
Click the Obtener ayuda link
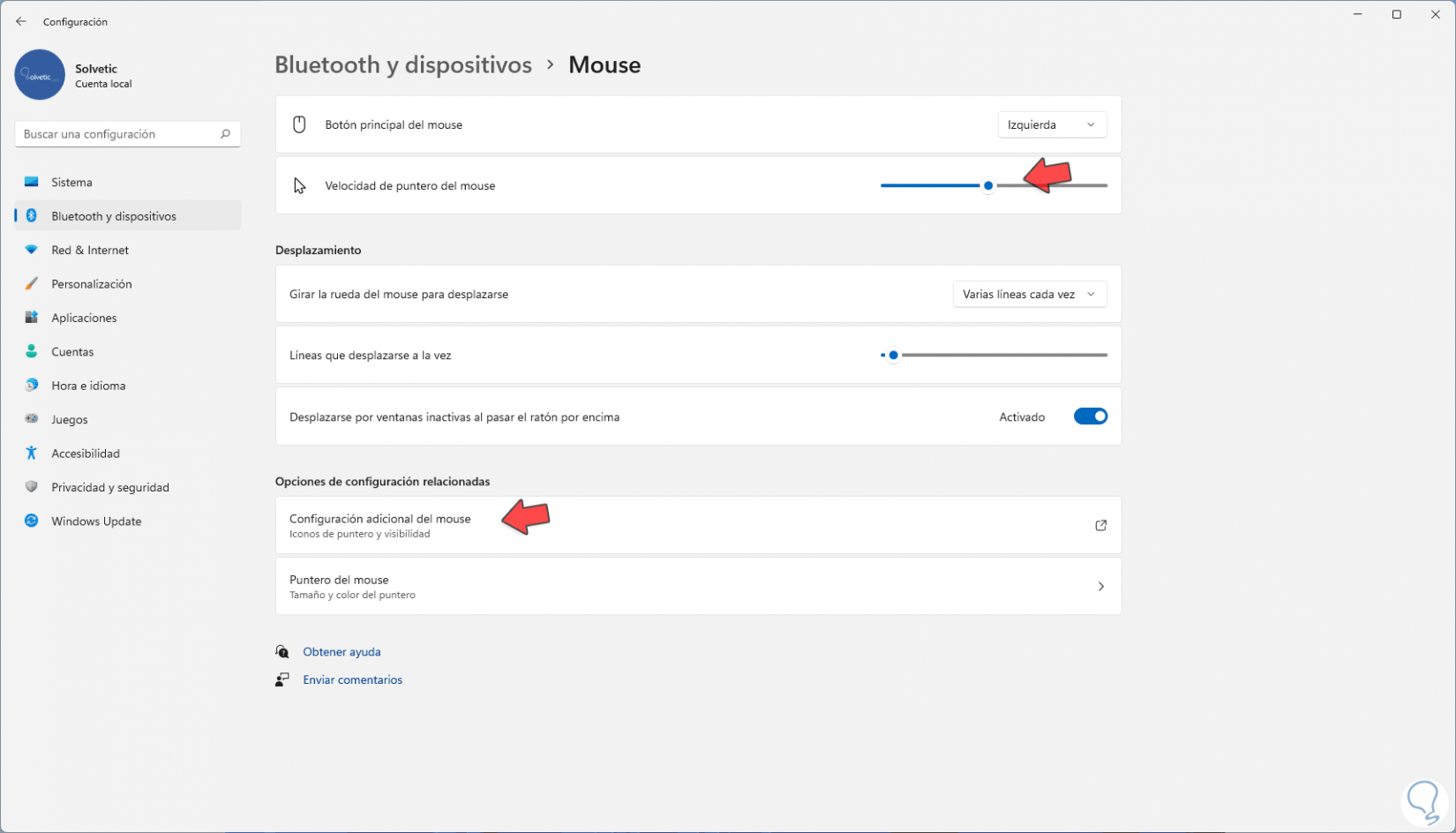341,651
